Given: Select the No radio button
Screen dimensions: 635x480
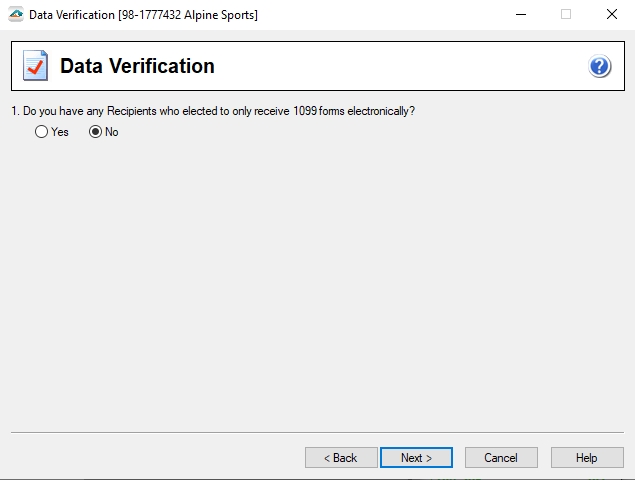Looking at the screenshot, I should coord(96,132).
